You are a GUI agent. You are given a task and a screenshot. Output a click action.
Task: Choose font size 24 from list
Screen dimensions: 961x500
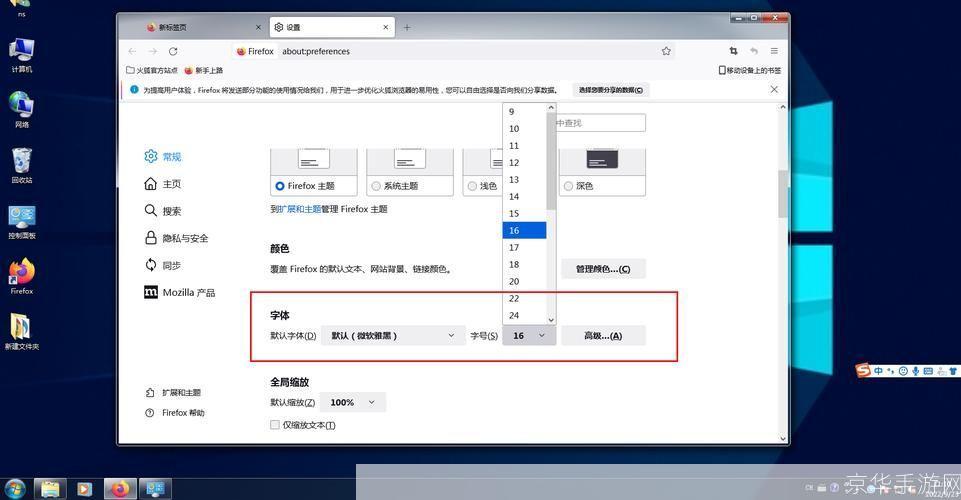524,316
